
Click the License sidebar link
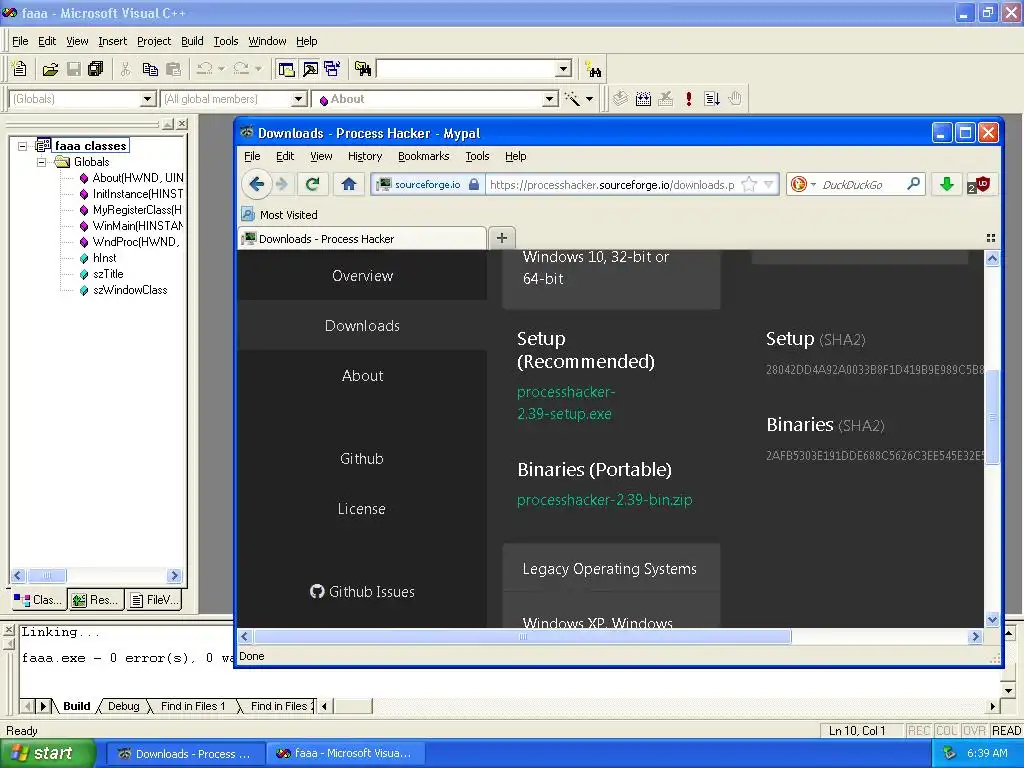coord(362,509)
